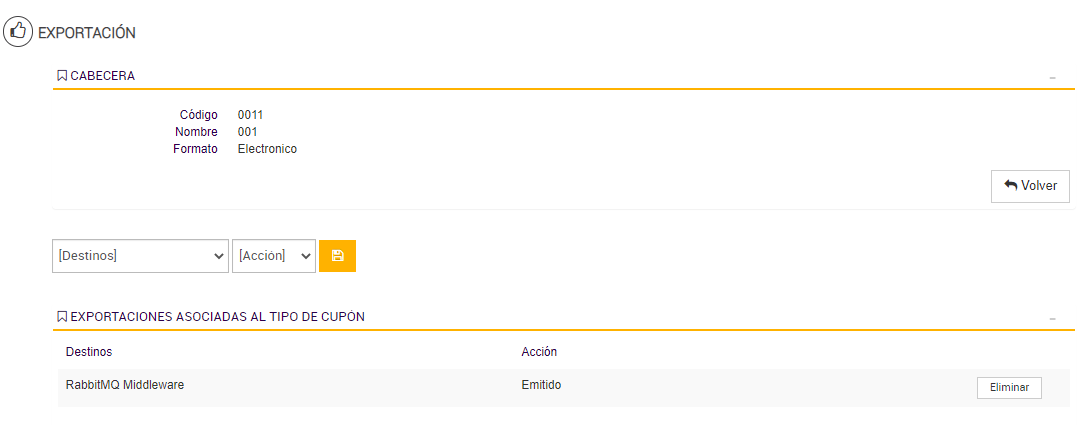The height and width of the screenshot is (425, 1087).
Task: Click the Código value 0011
Action: [x=250, y=115]
